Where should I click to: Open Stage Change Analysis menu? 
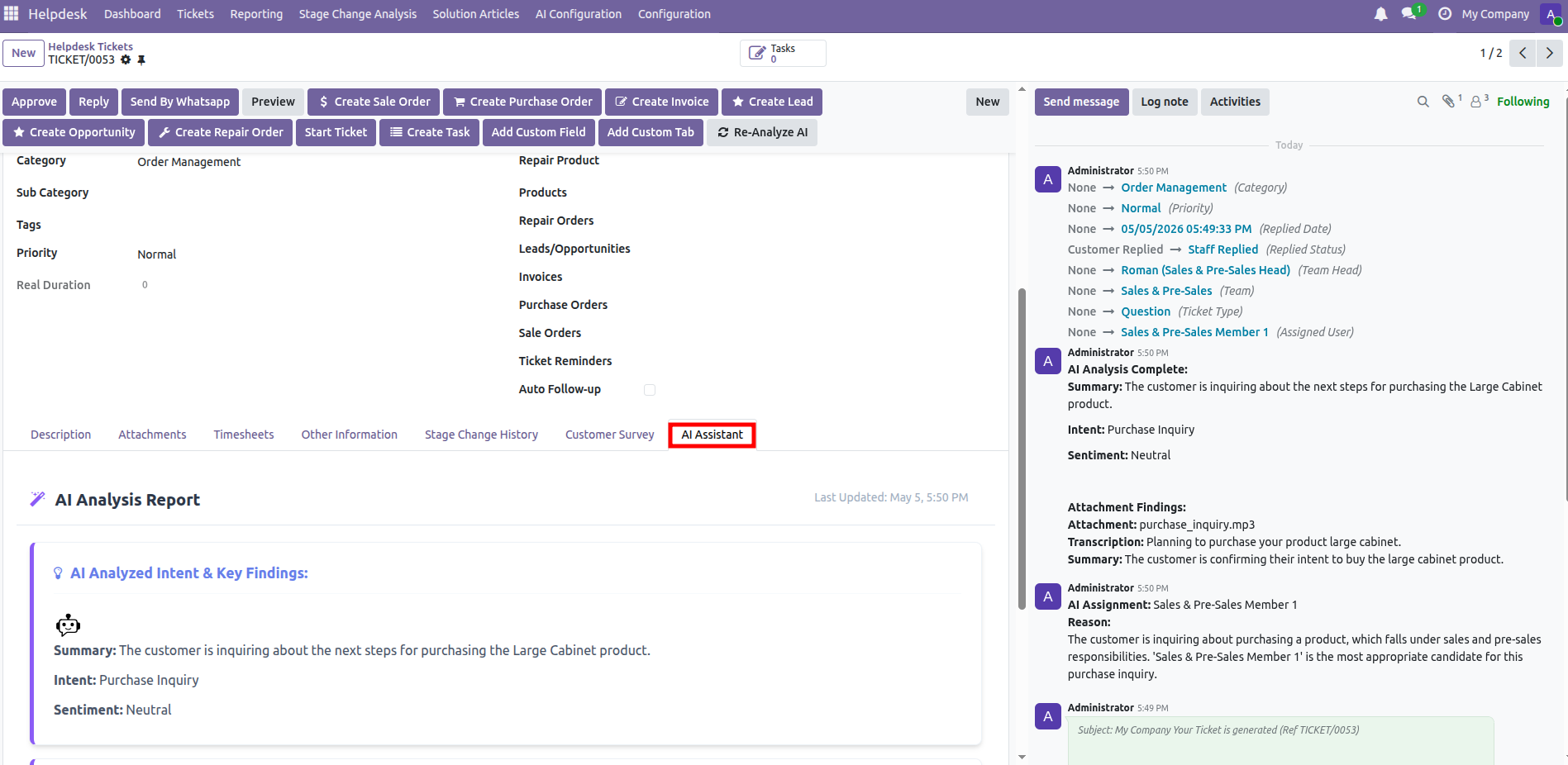click(358, 14)
